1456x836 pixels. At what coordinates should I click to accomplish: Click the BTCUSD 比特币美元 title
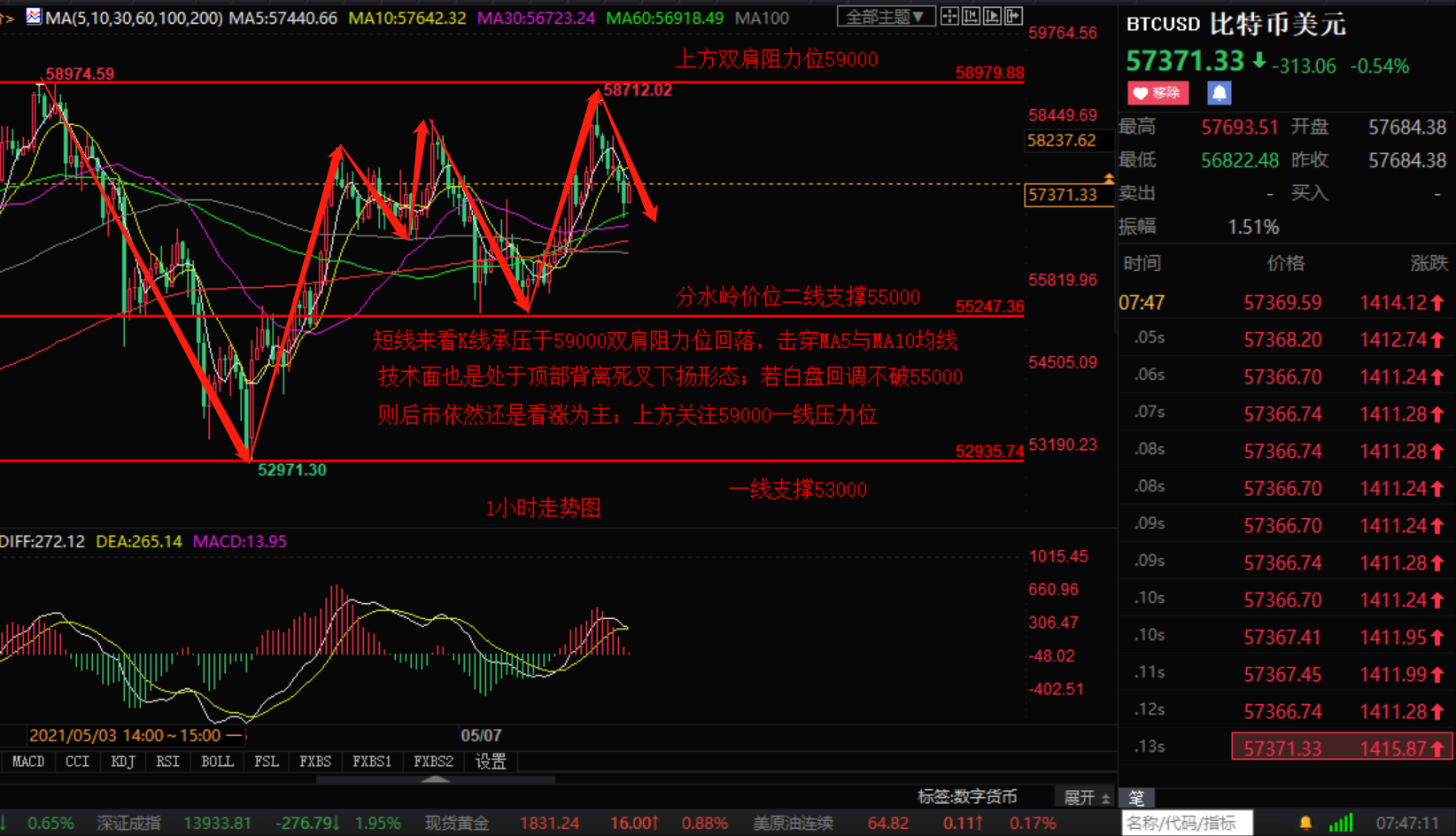tap(1236, 24)
